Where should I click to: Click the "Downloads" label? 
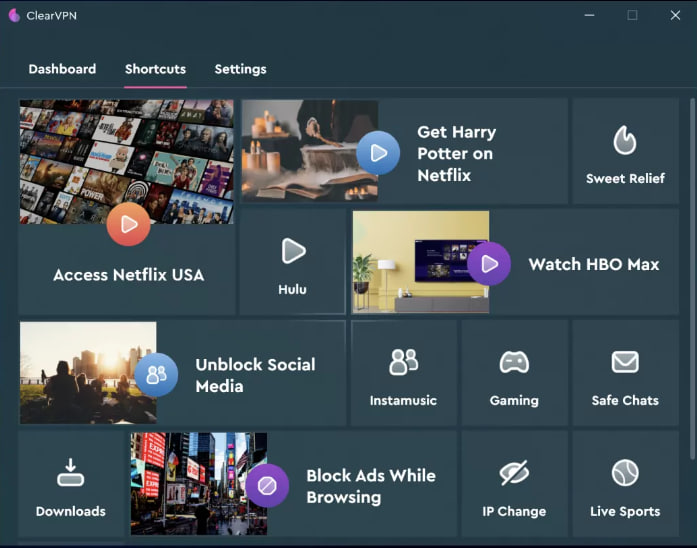71,512
